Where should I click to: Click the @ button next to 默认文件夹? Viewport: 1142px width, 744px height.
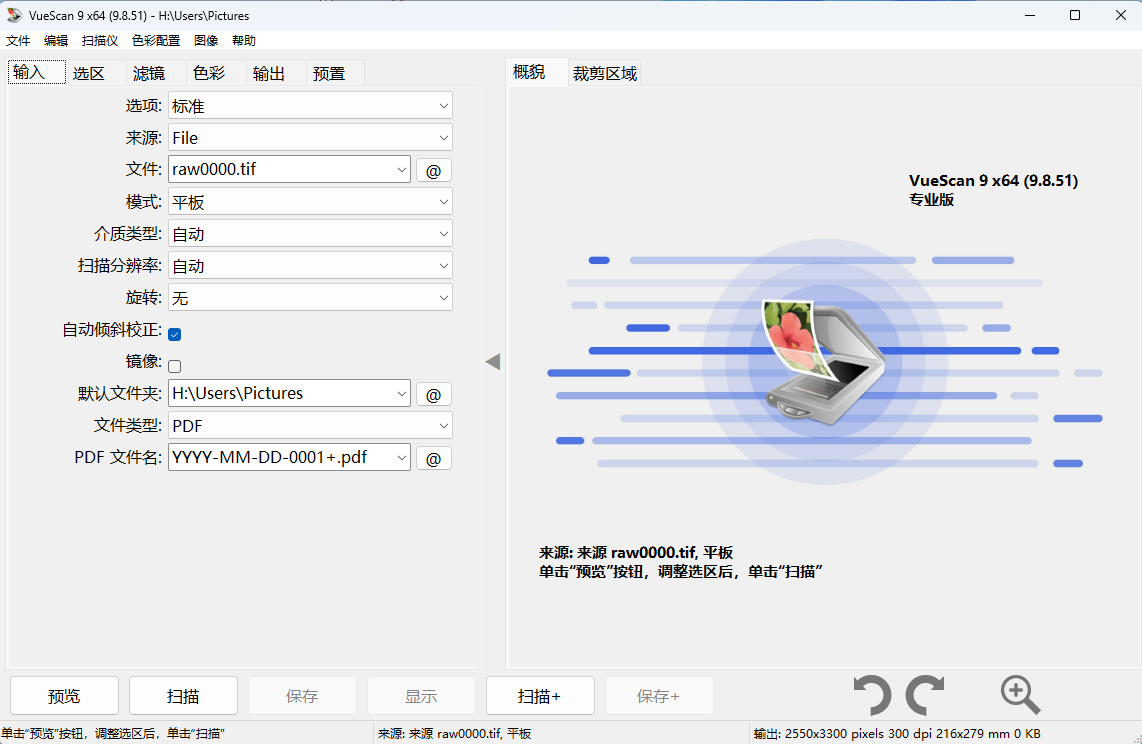(x=433, y=395)
